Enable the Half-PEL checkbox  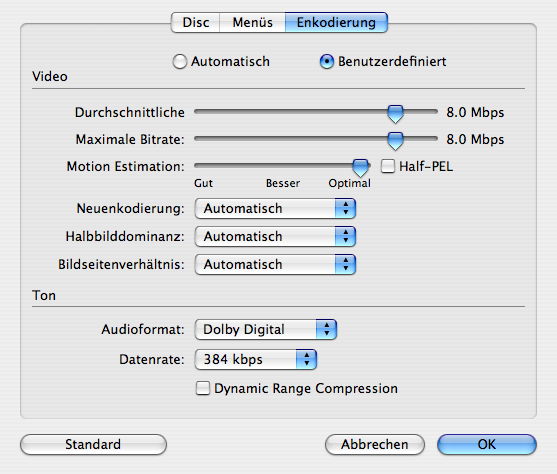(x=388, y=166)
